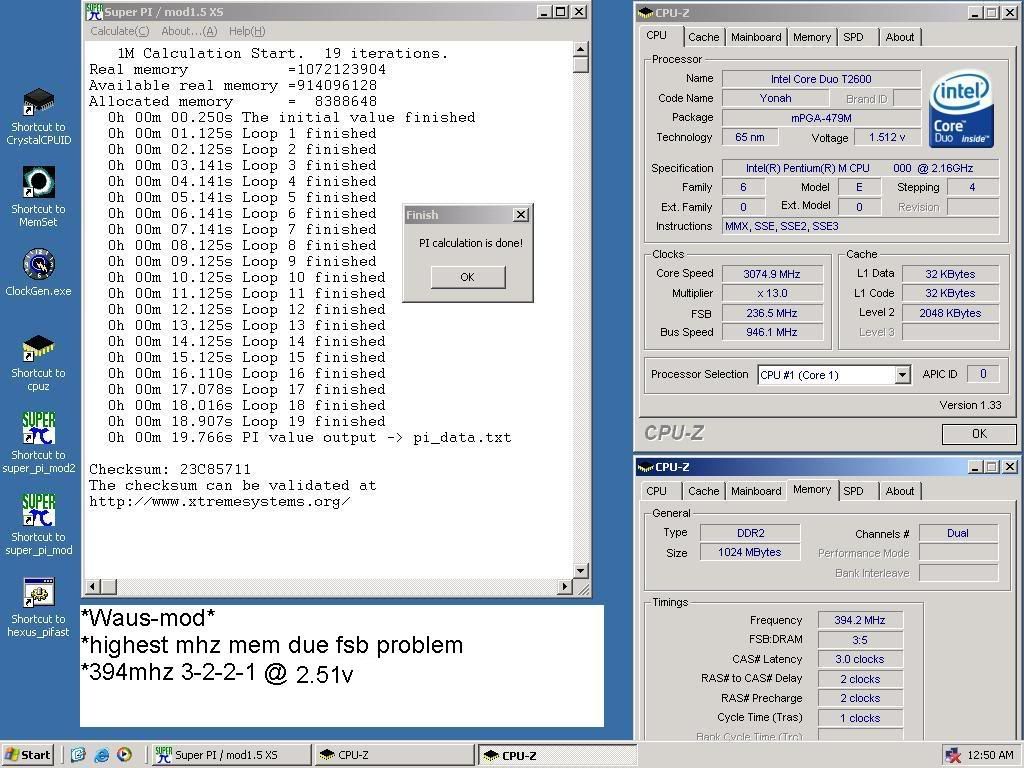Click the Multiplier value x 13.0
The width and height of the screenshot is (1024, 768).
772,293
